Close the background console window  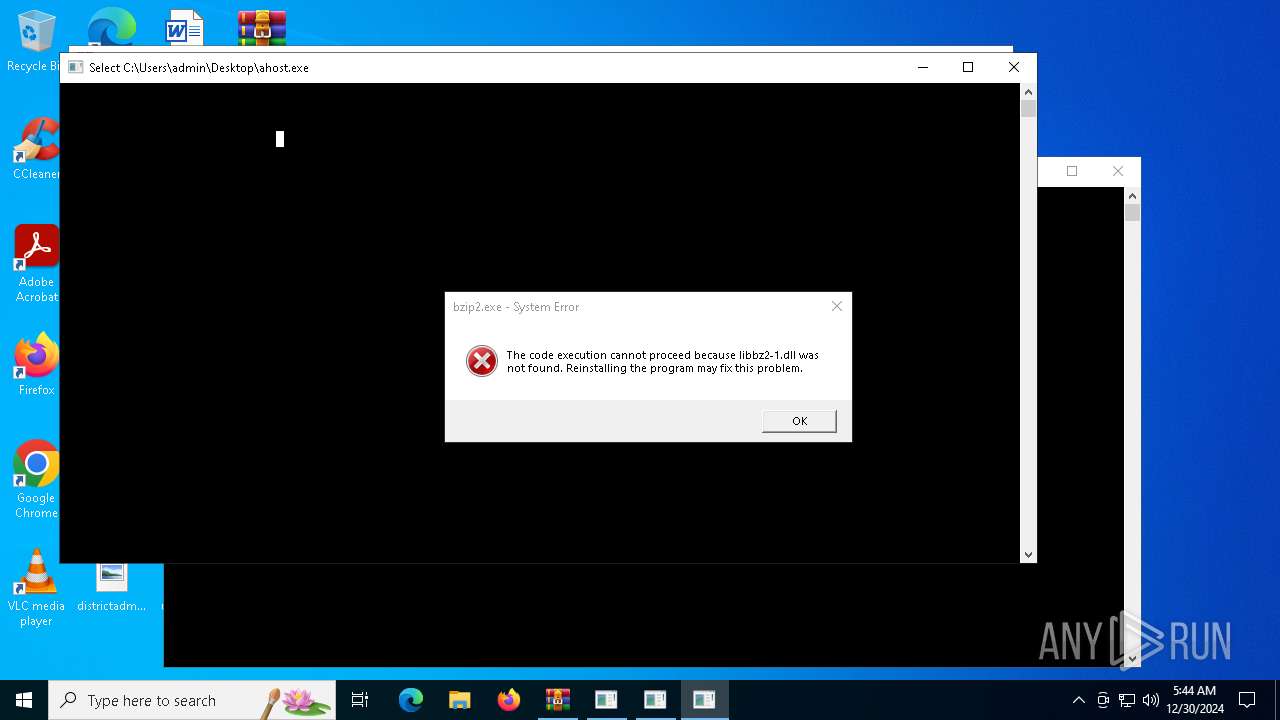[x=1118, y=171]
